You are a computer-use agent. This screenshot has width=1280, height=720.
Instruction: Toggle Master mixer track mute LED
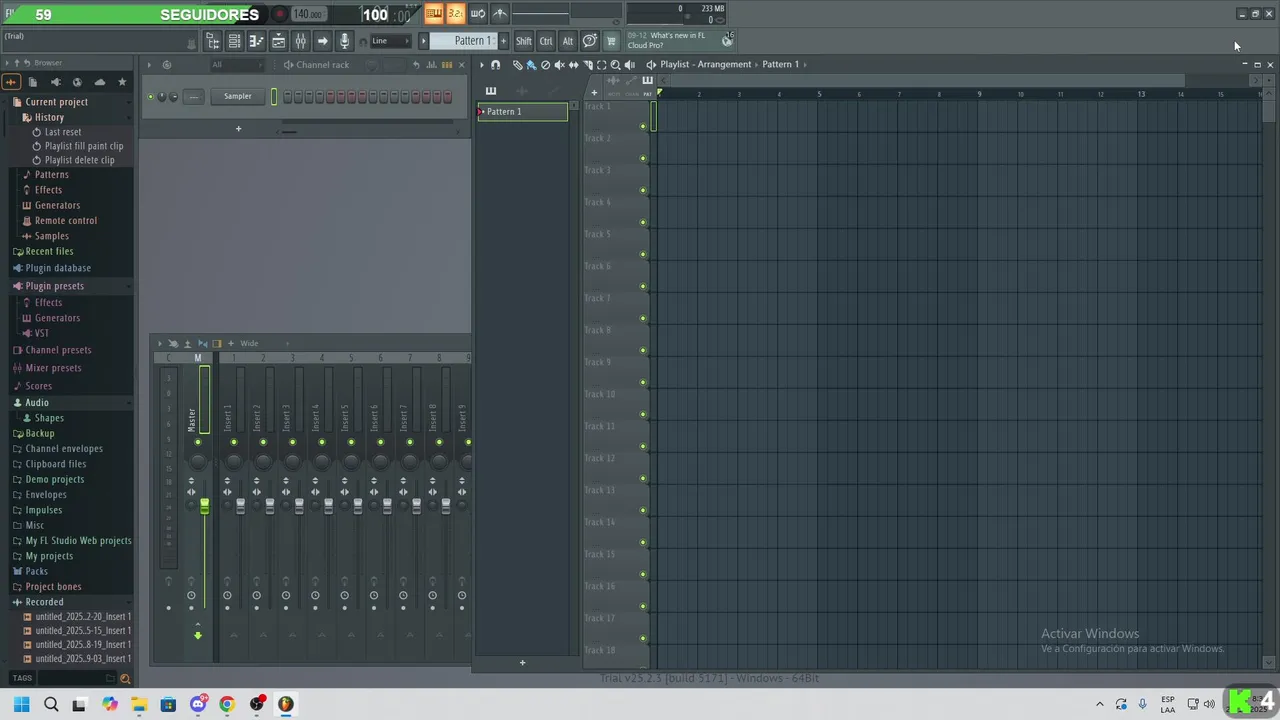coord(198,442)
